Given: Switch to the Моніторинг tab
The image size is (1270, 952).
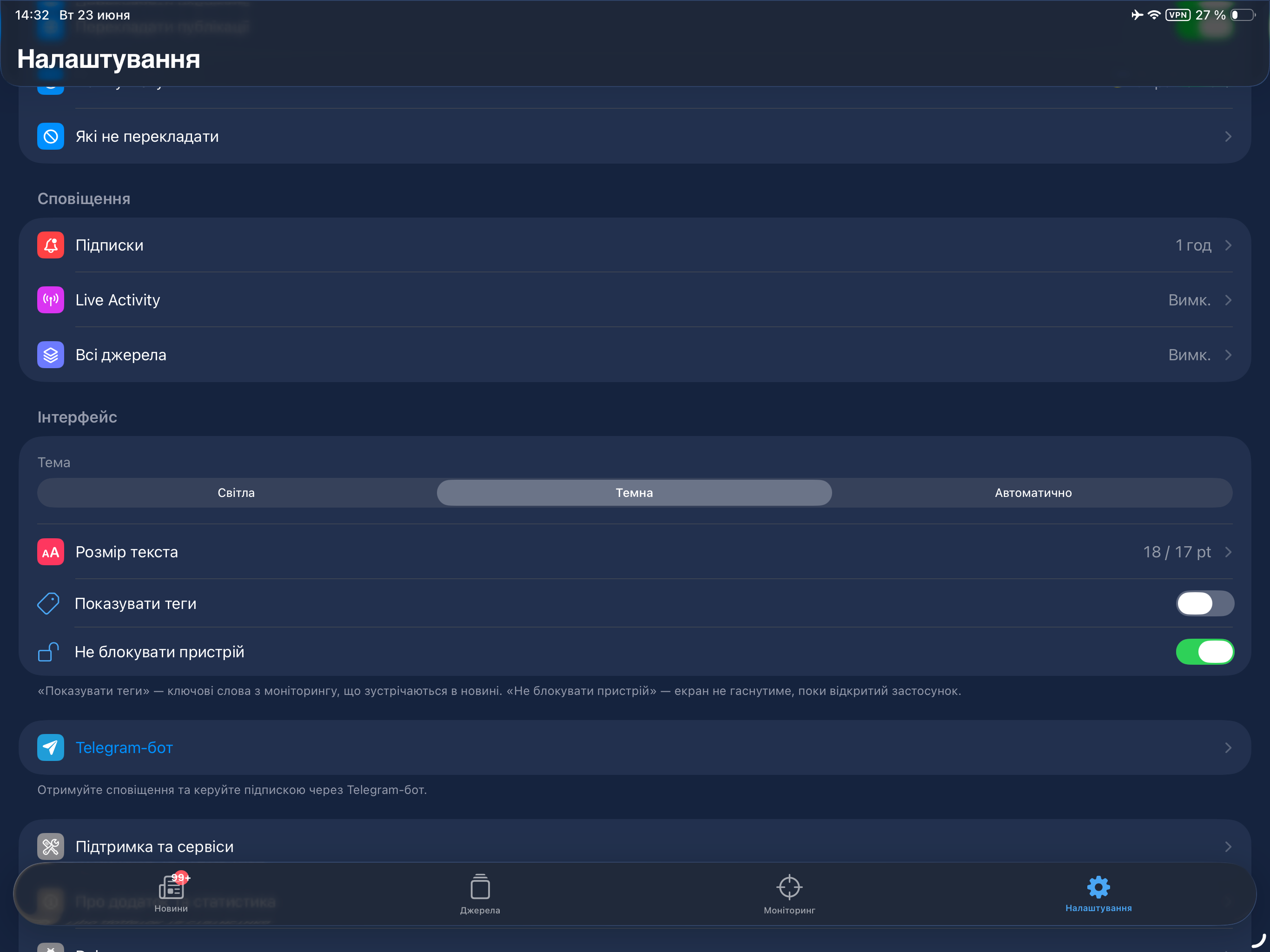Looking at the screenshot, I should (x=789, y=894).
